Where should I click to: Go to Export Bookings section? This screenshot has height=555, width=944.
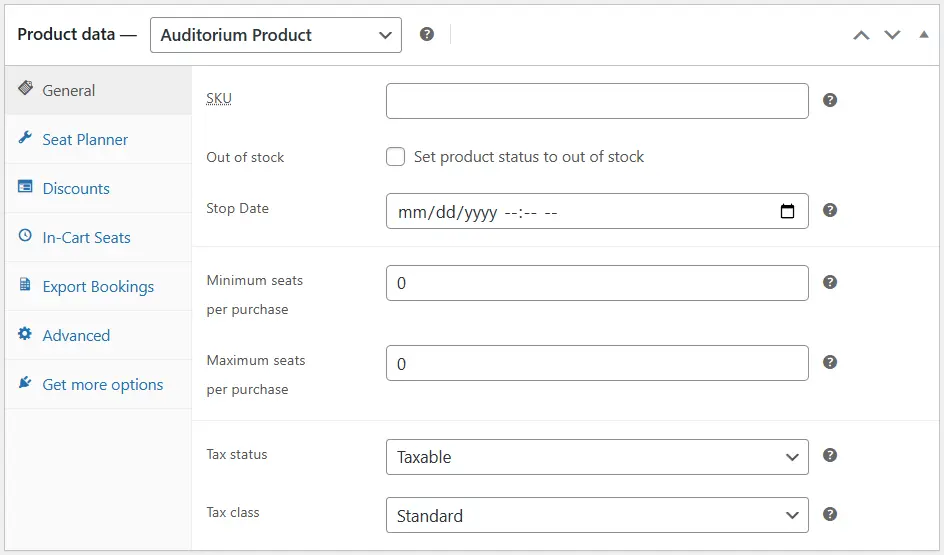tap(98, 287)
